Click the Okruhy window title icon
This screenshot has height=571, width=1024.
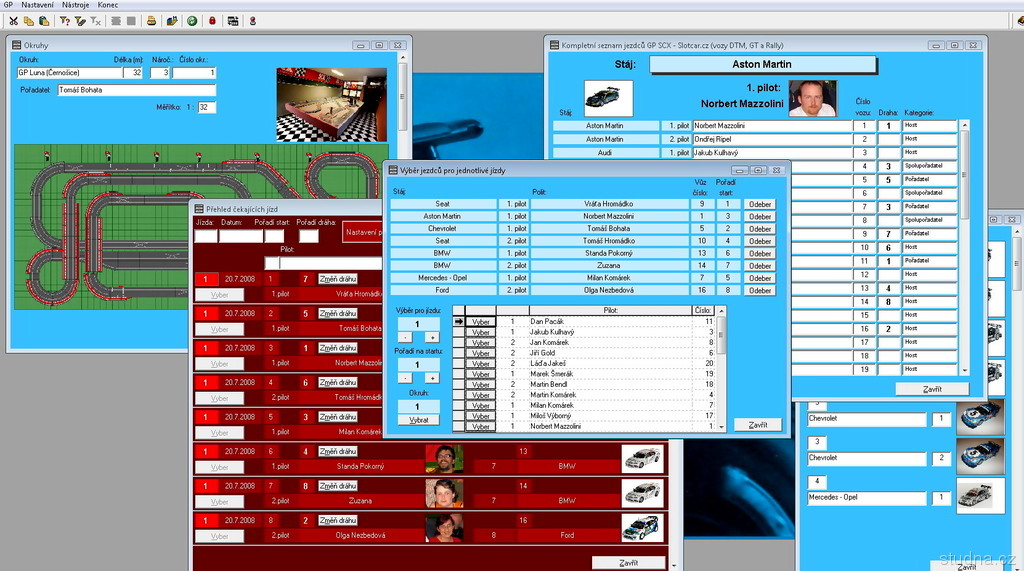point(16,45)
